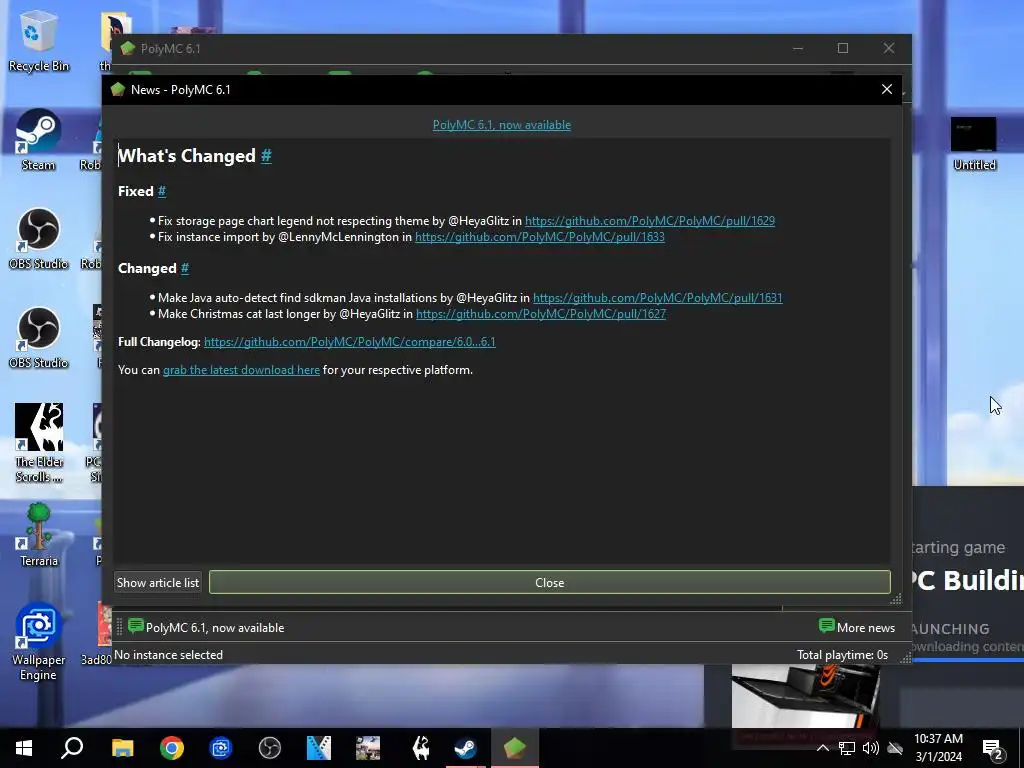Open OBS Studio from the taskbar
The image size is (1024, 768).
[270, 748]
